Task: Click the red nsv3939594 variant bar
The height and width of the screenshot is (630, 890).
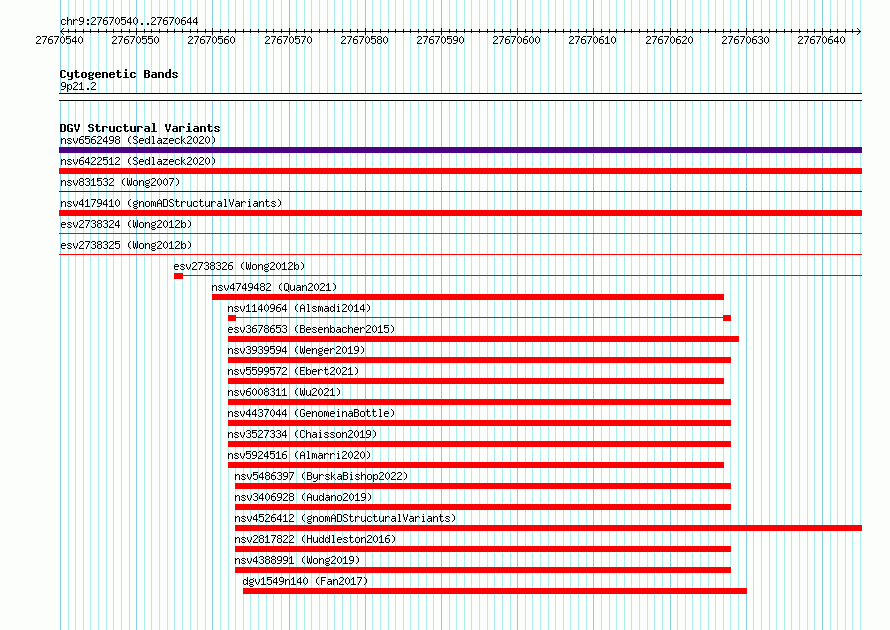Action: click(479, 360)
